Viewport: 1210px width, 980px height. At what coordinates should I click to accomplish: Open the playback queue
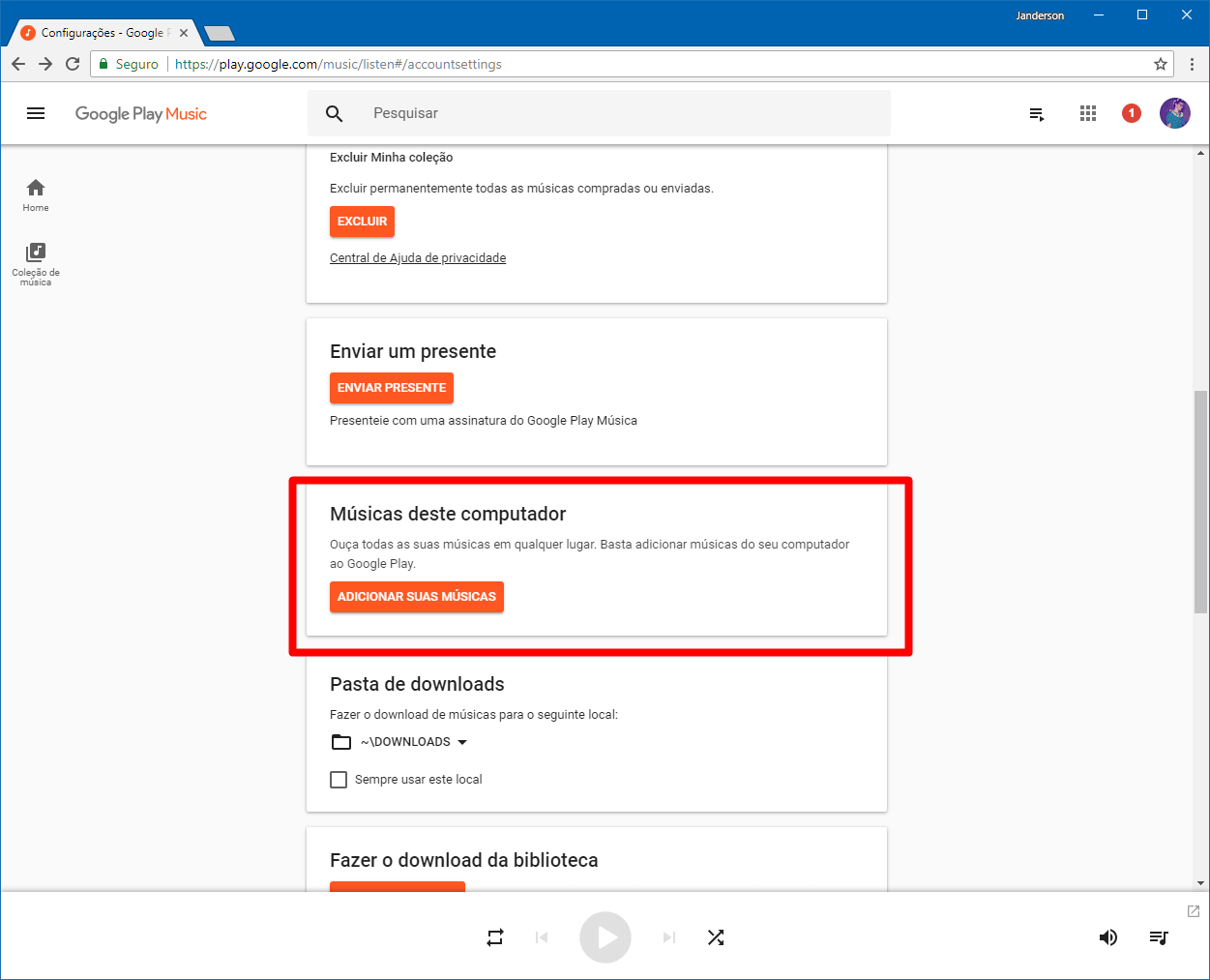pos(1159,936)
